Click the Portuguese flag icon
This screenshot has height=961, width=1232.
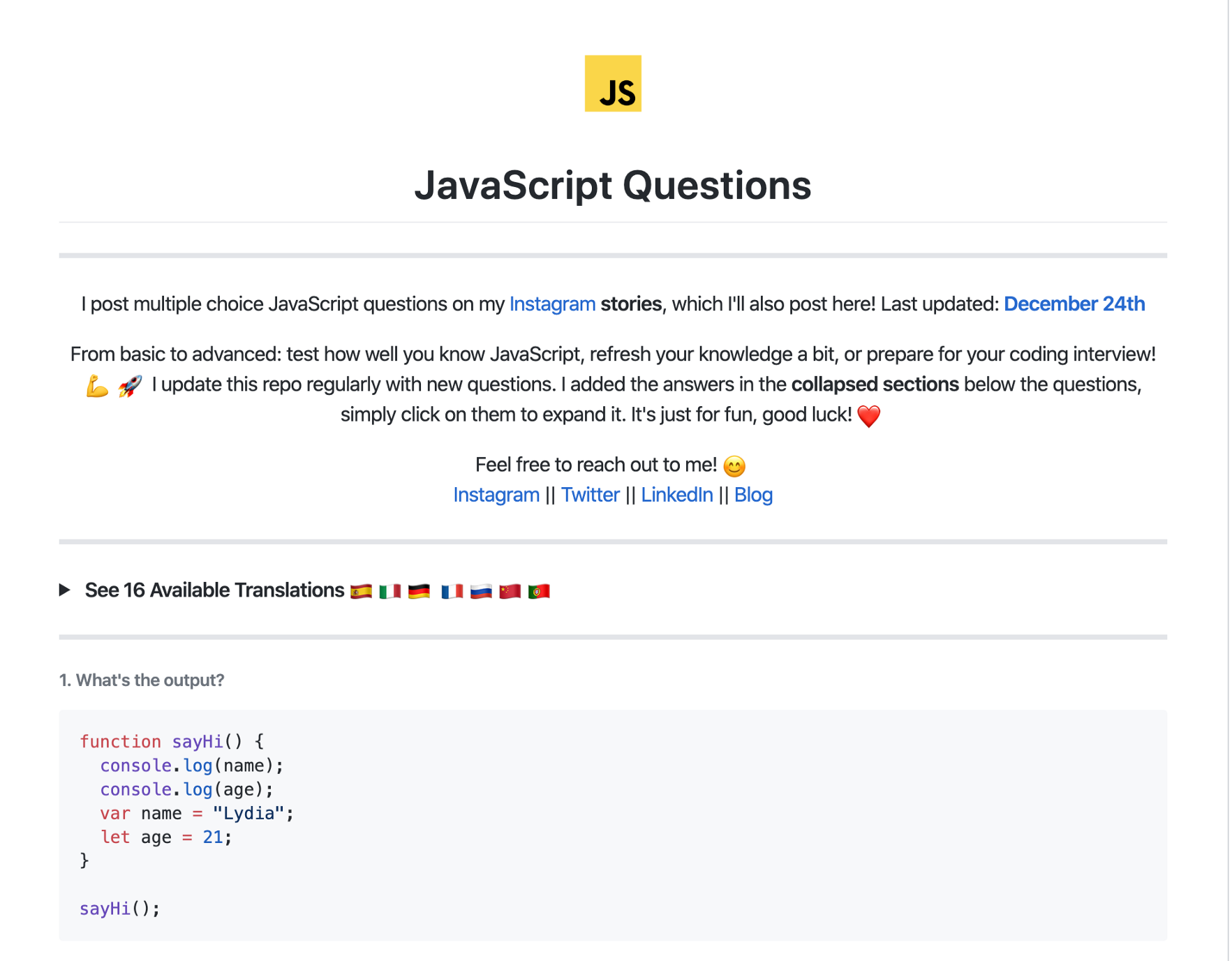coord(539,591)
